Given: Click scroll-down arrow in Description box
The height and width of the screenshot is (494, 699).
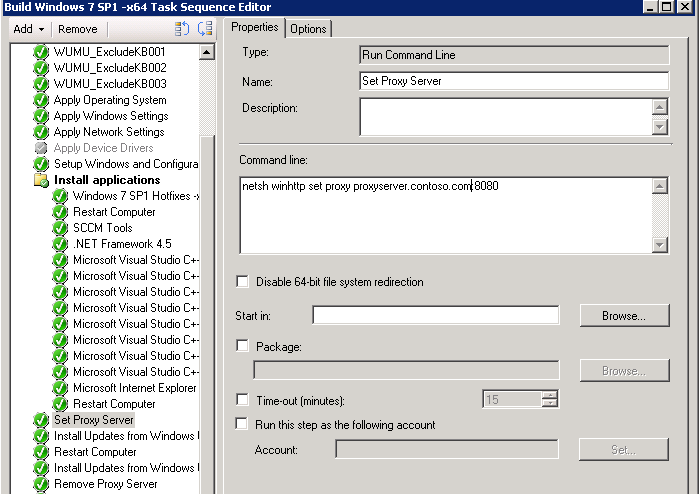Looking at the screenshot, I should coord(659,126).
